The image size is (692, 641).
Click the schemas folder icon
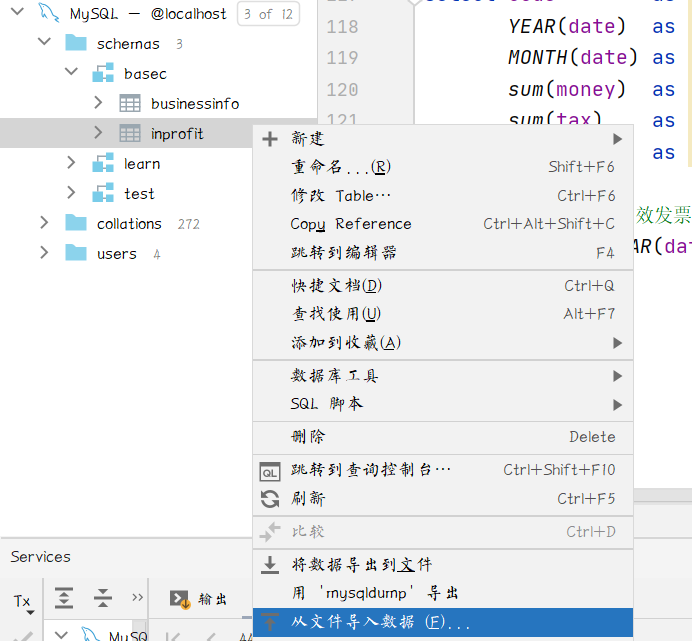[x=76, y=43]
